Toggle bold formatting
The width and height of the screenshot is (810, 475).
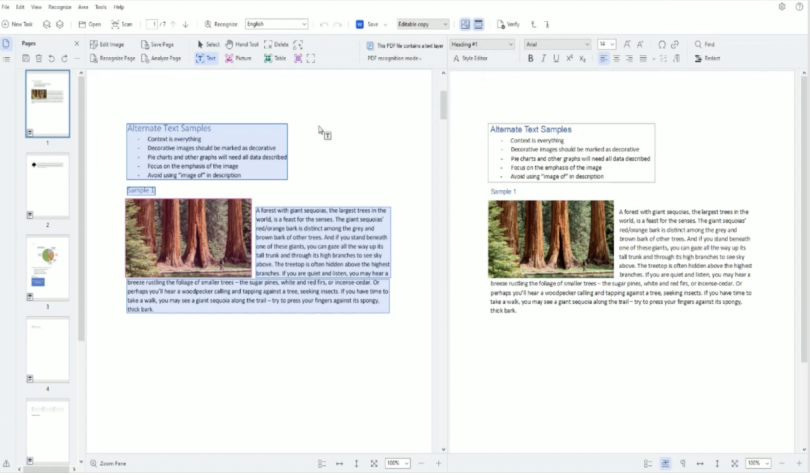tap(531, 59)
